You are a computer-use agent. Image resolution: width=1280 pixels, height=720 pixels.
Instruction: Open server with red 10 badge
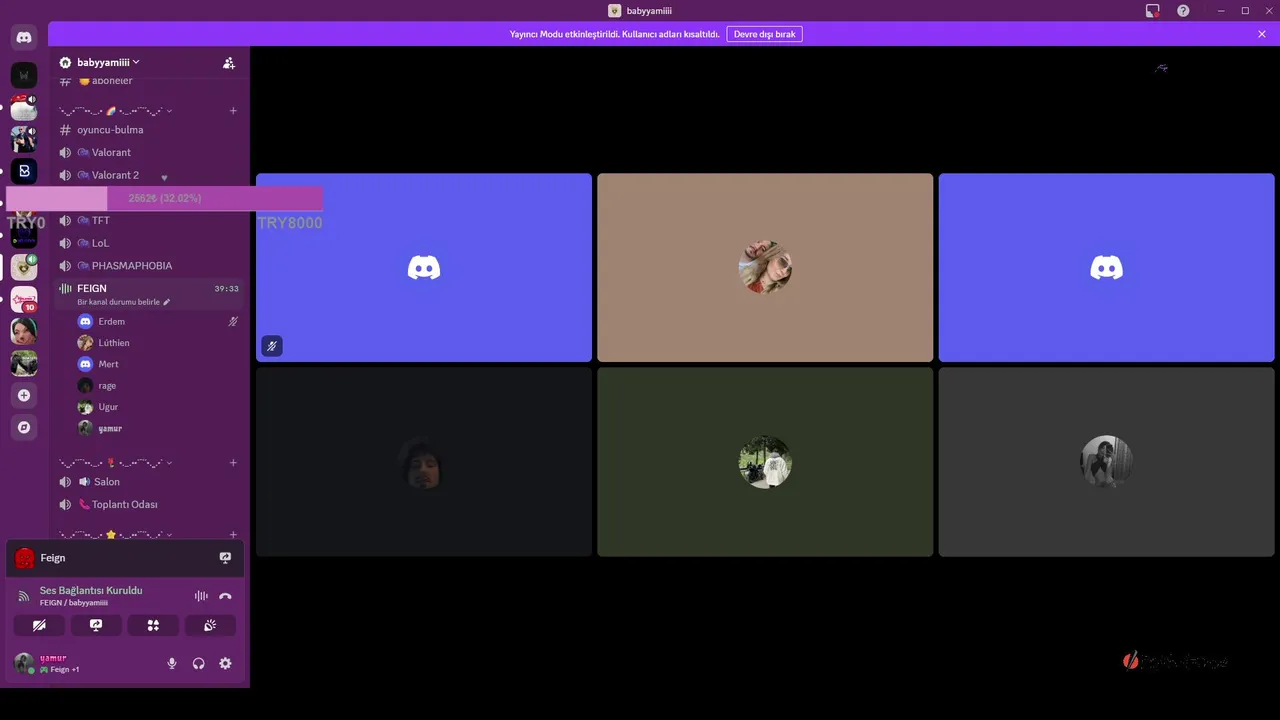click(24, 299)
